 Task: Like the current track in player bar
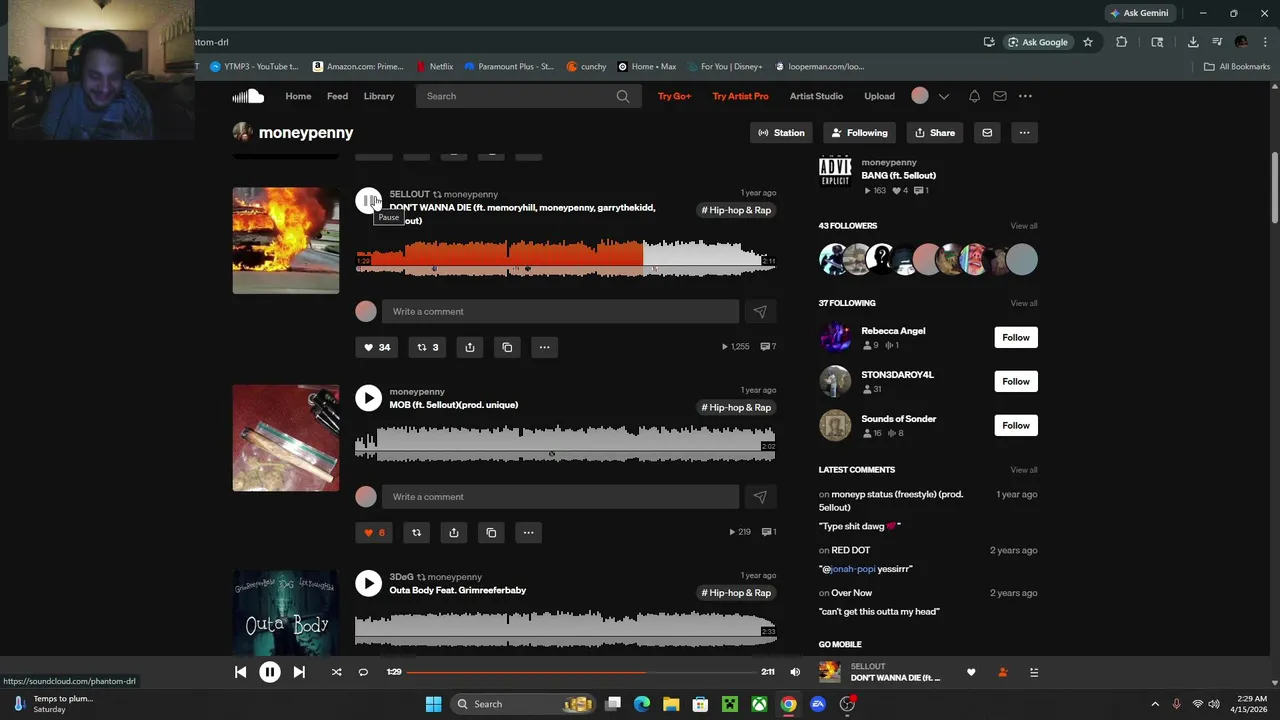[x=971, y=672]
